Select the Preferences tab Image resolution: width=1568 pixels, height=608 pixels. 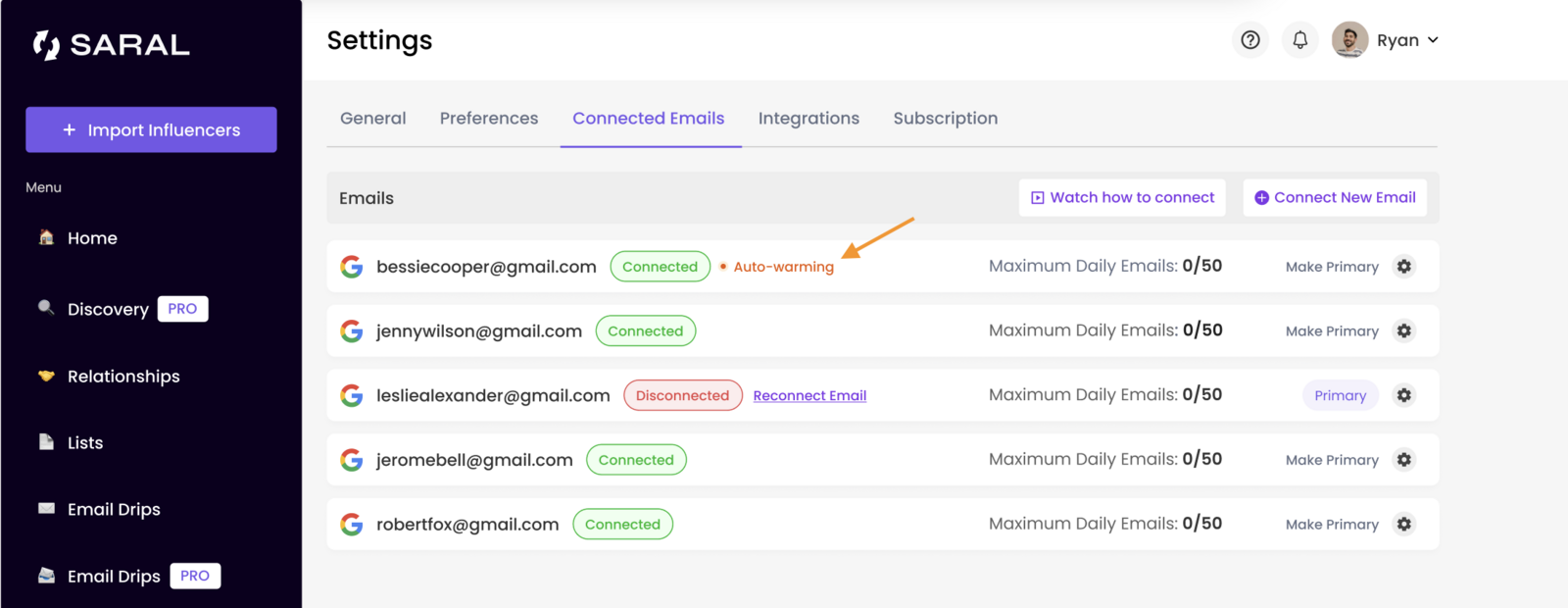coord(489,119)
